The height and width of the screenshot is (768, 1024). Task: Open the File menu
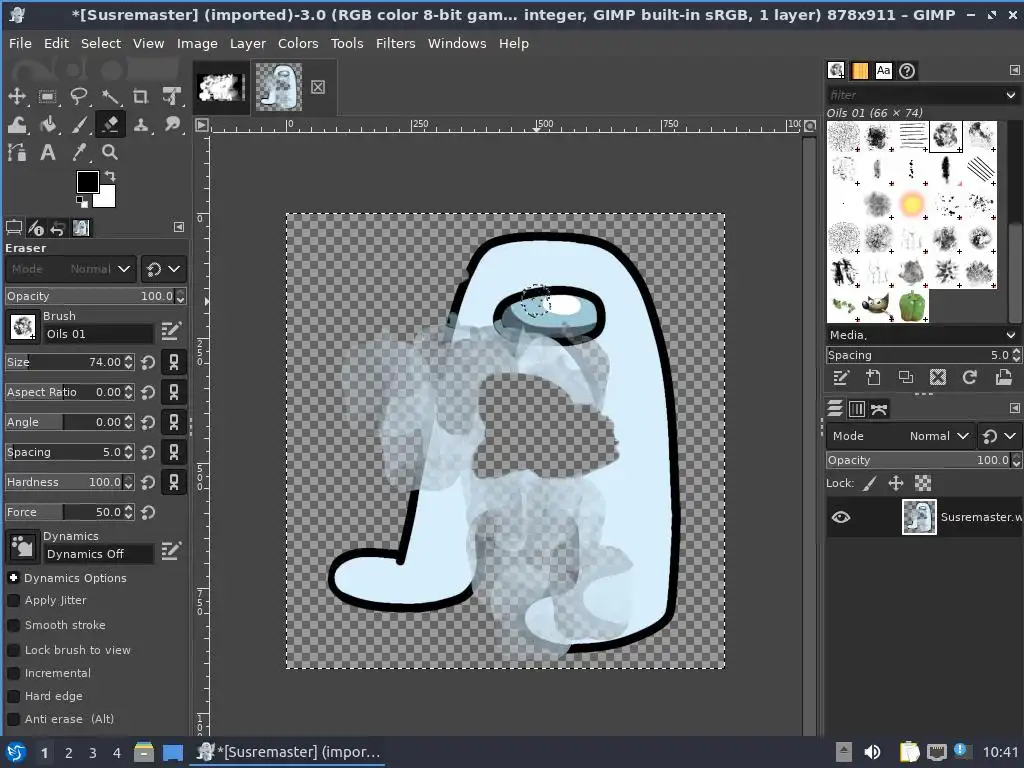(20, 43)
